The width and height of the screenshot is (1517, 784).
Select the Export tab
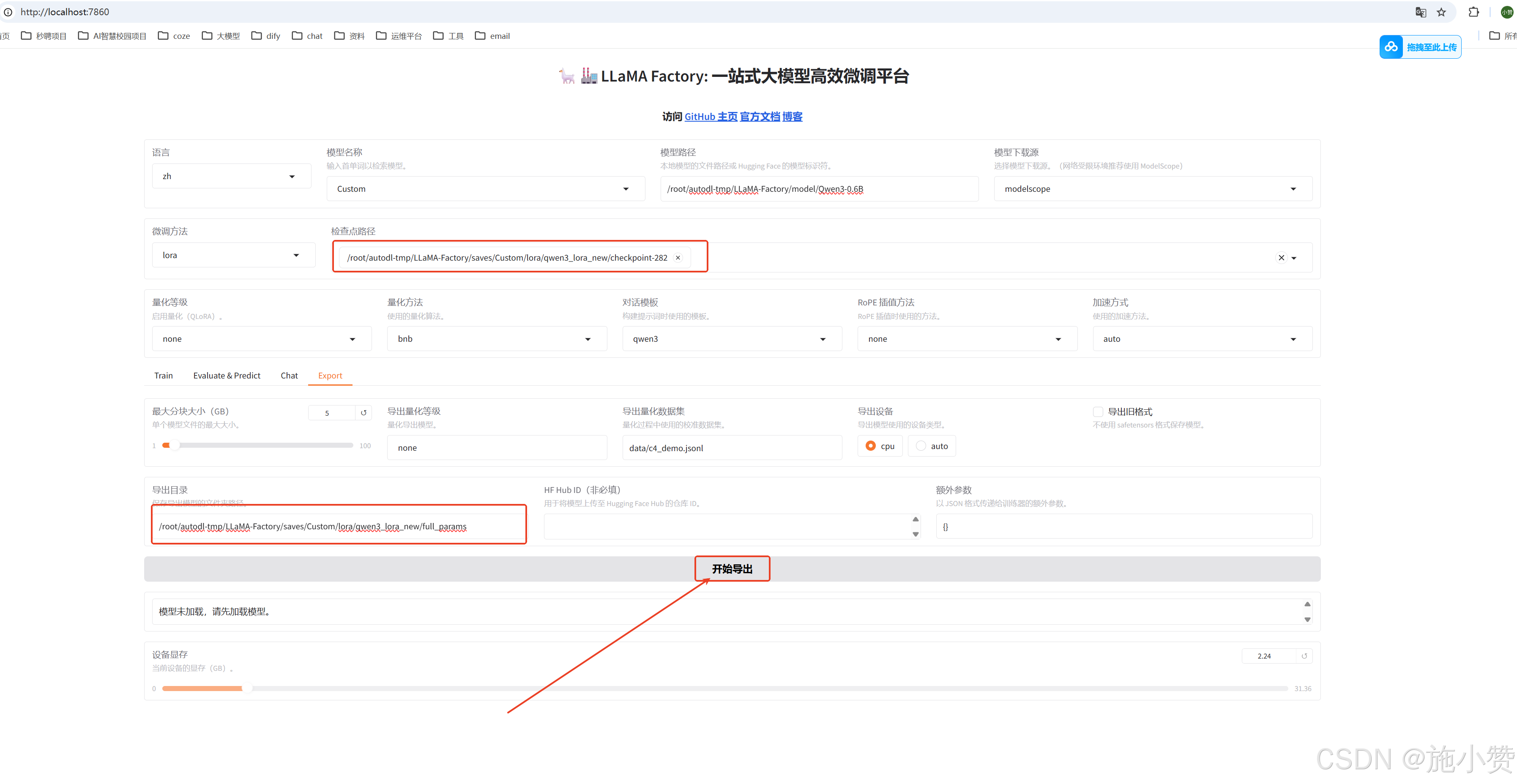330,376
